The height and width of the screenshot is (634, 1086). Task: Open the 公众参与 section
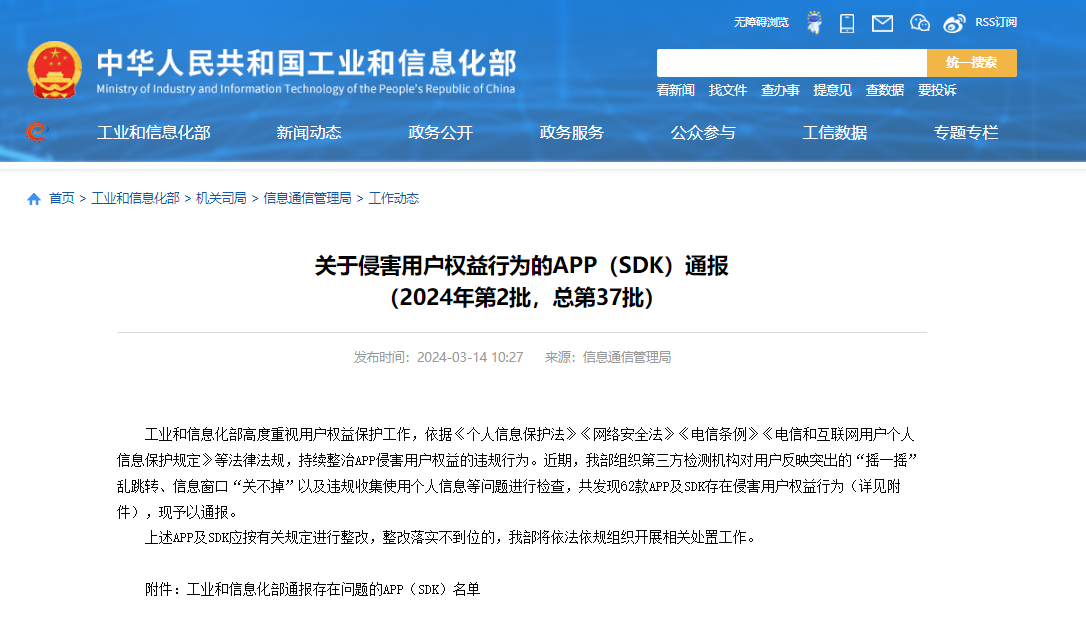704,131
